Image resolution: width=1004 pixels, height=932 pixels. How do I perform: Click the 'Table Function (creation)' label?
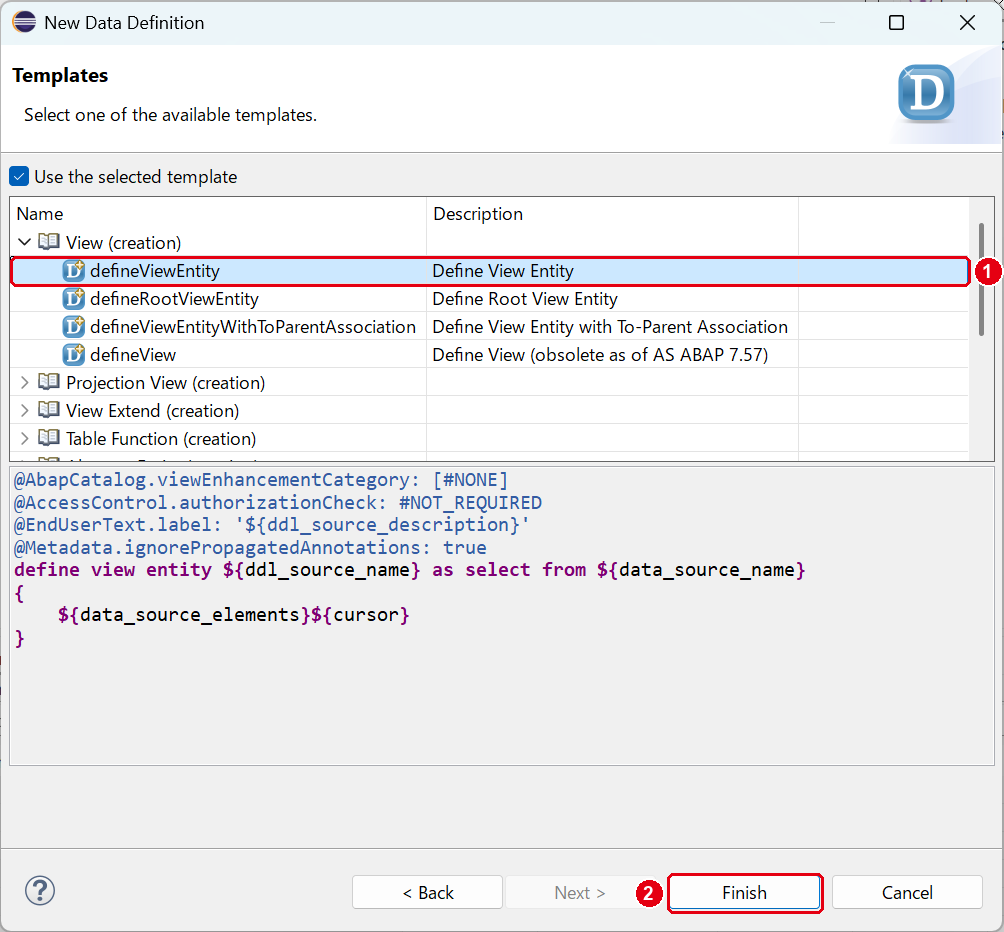(161, 438)
